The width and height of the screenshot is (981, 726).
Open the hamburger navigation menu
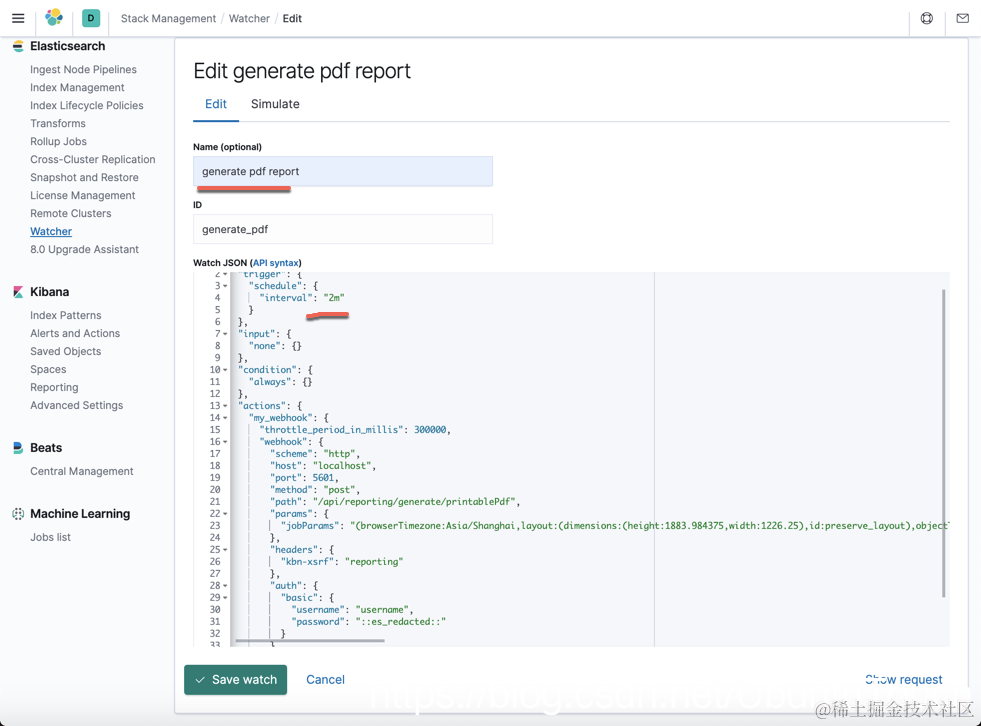coord(18,18)
